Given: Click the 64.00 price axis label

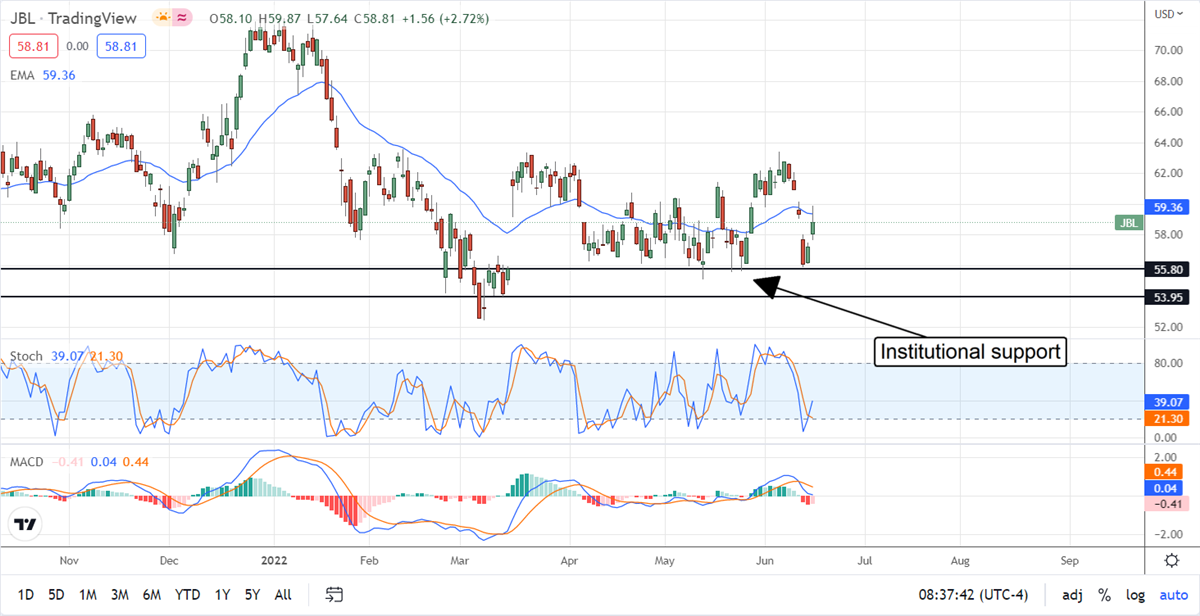Looking at the screenshot, I should tap(1167, 142).
